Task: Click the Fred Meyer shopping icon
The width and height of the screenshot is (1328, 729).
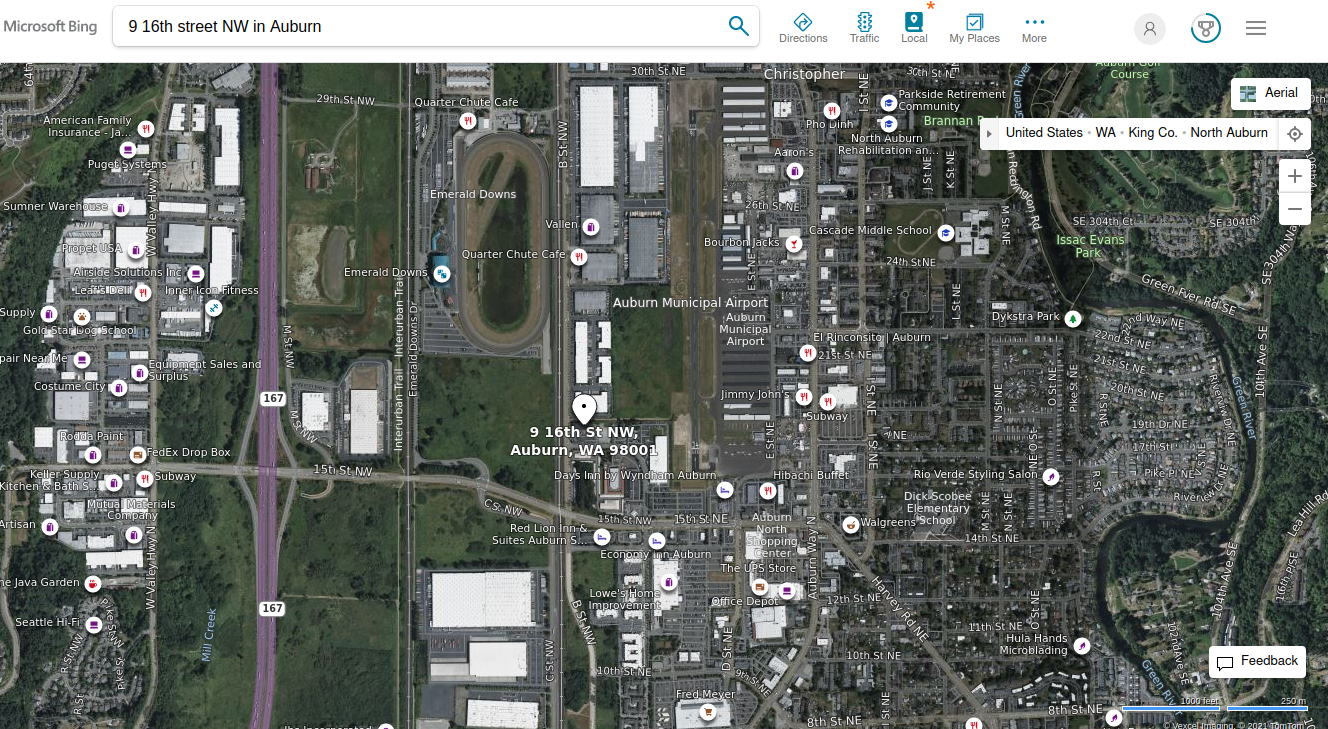Action: [708, 711]
